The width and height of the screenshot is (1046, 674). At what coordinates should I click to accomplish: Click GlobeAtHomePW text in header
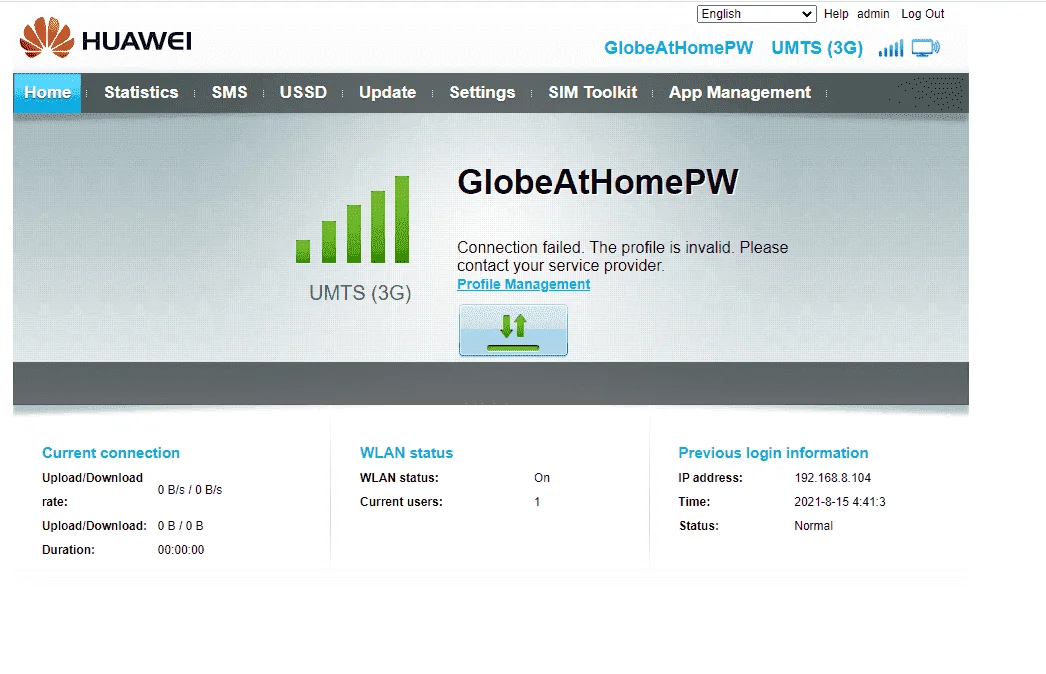point(678,48)
